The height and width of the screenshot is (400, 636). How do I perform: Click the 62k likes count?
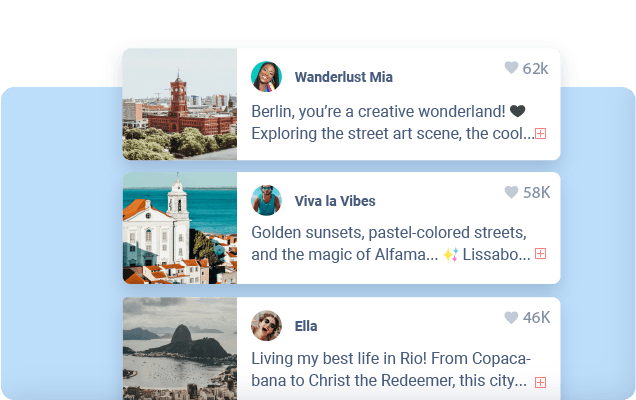click(x=535, y=69)
